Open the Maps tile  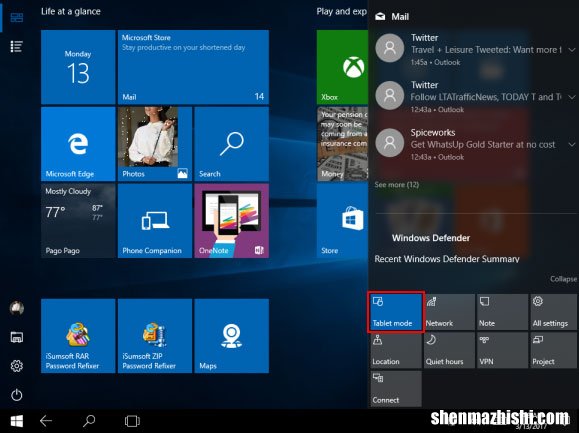[x=232, y=336]
